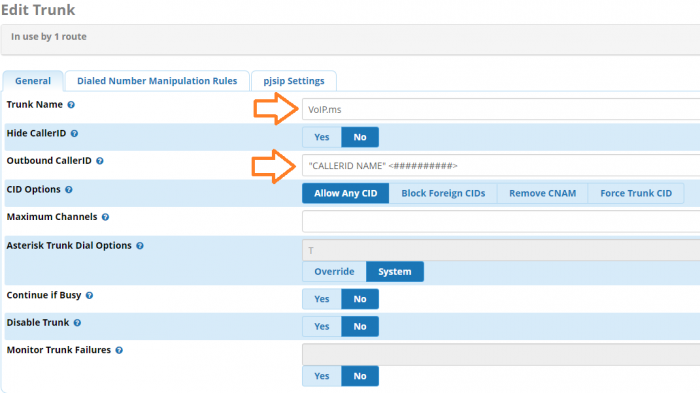Click the Maximum Channels label
The width and height of the screenshot is (700, 393).
(52, 217)
